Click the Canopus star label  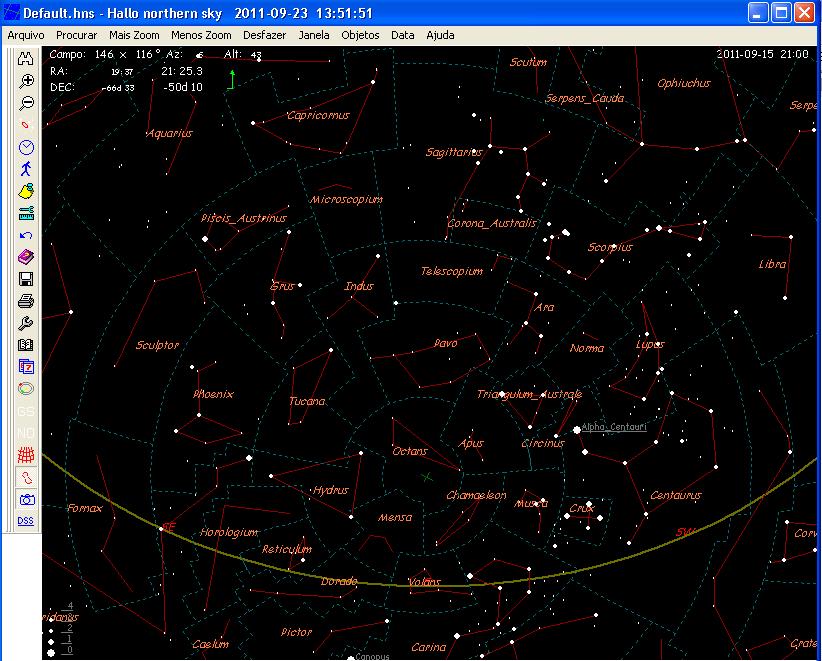(x=372, y=656)
